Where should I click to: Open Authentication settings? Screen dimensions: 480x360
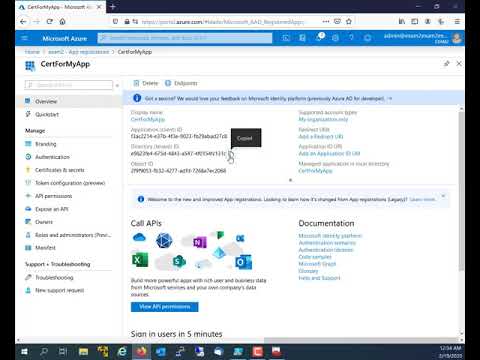52,157
